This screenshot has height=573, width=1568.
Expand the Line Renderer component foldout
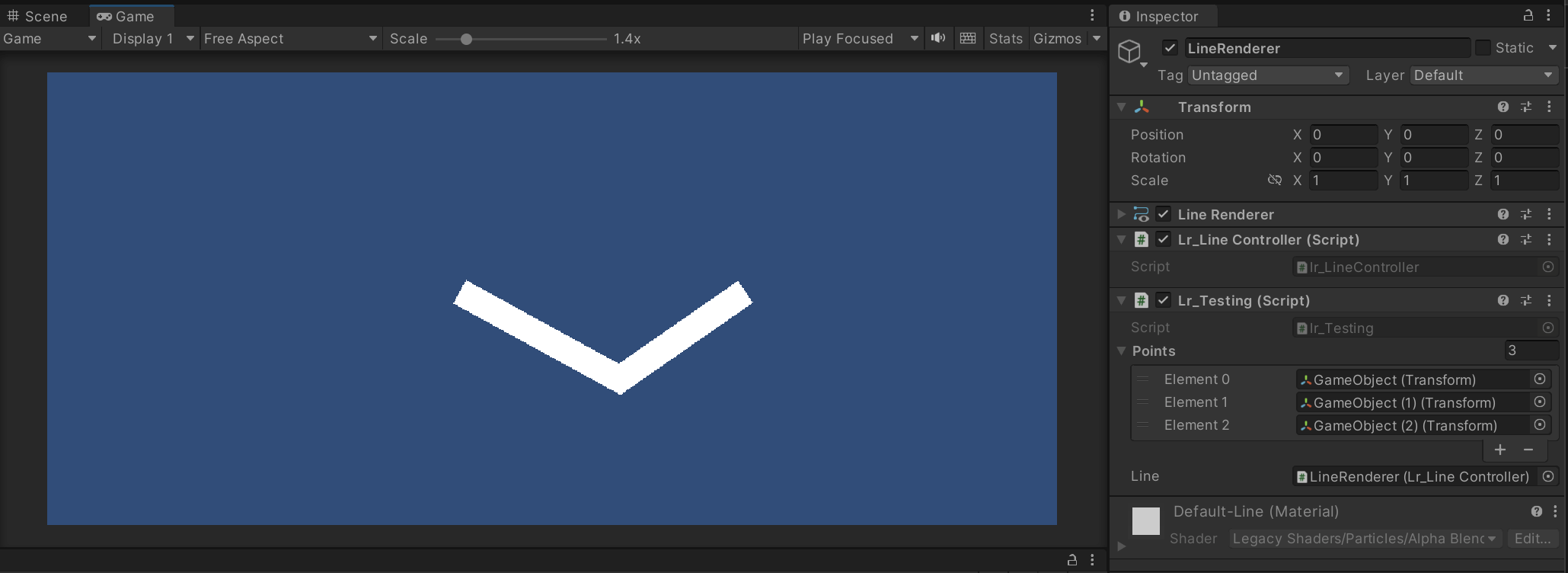click(1121, 215)
